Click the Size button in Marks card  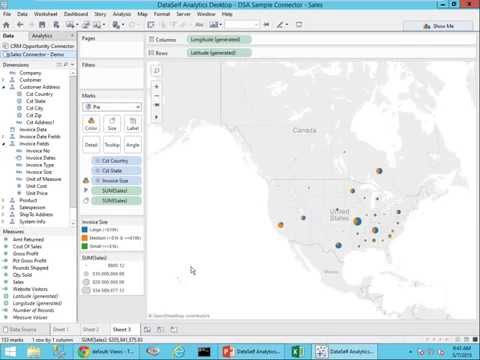[112, 124]
